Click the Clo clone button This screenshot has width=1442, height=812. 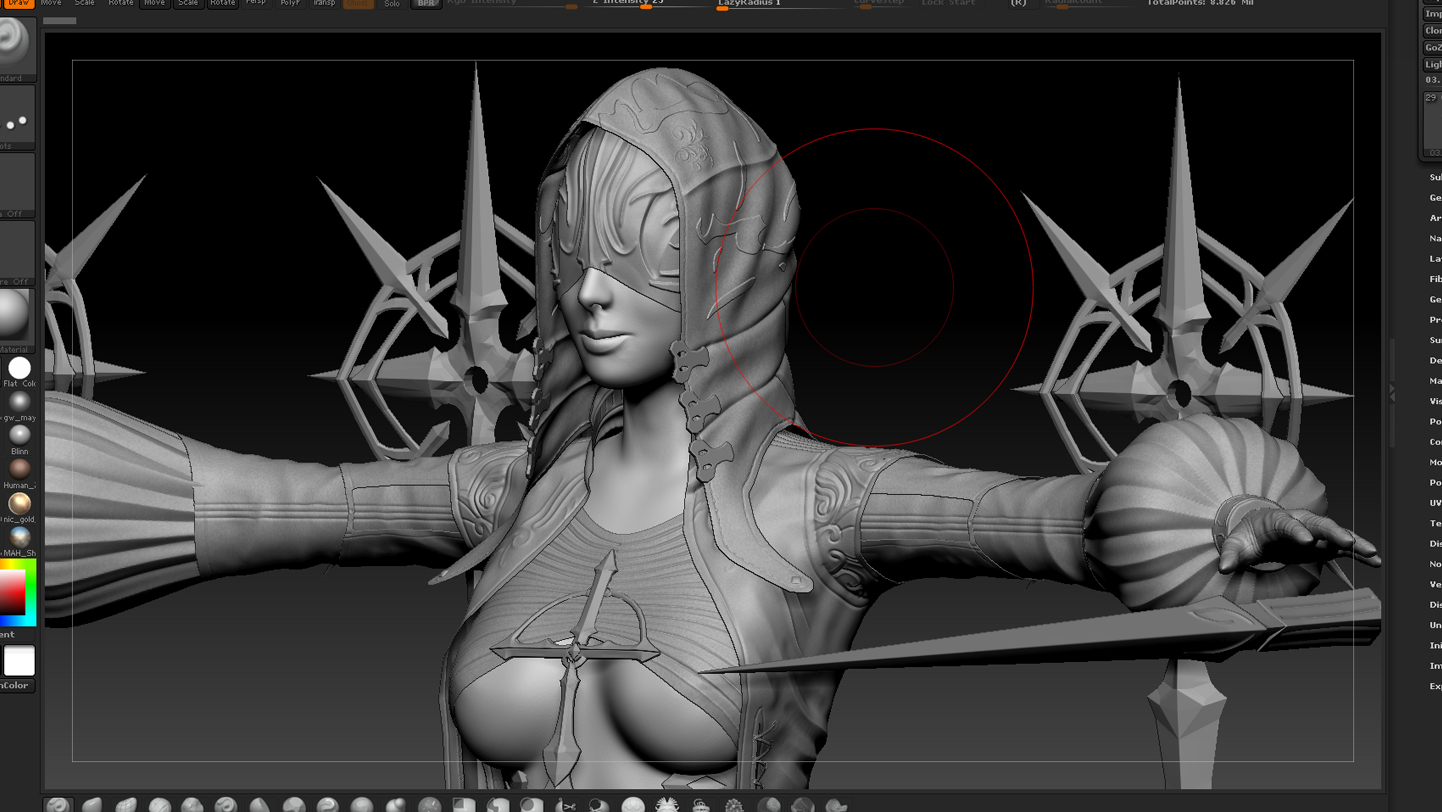click(1433, 30)
